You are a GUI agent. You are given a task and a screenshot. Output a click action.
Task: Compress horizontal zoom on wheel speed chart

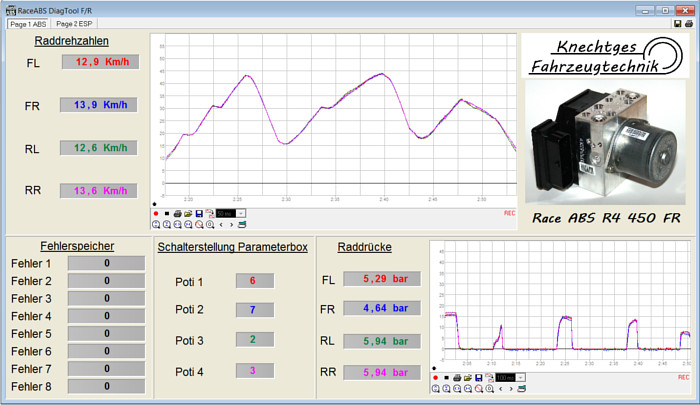click(x=188, y=225)
